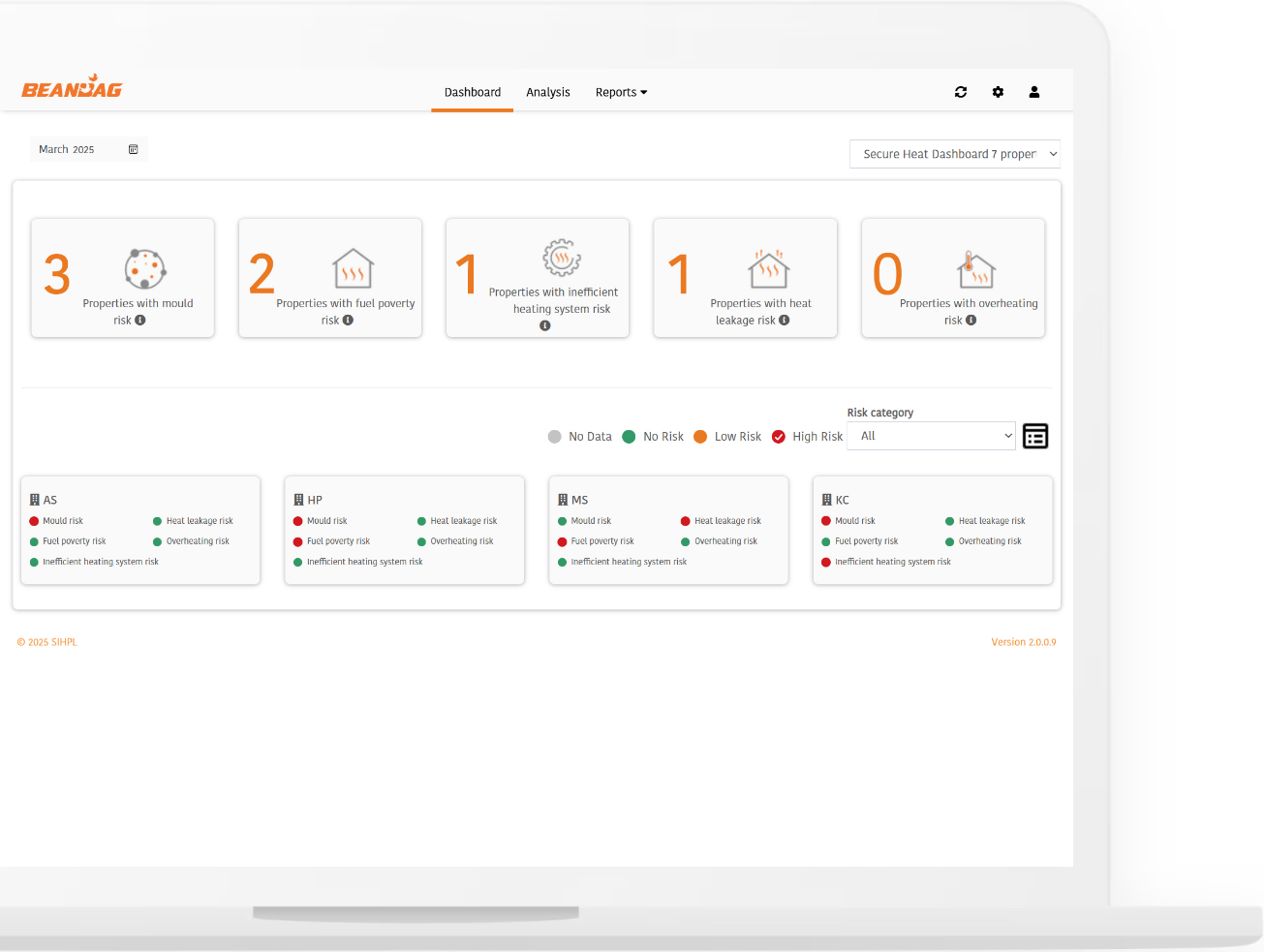Select the Dashboard tab
Viewport: 1264px width, 952px height.
tap(473, 93)
